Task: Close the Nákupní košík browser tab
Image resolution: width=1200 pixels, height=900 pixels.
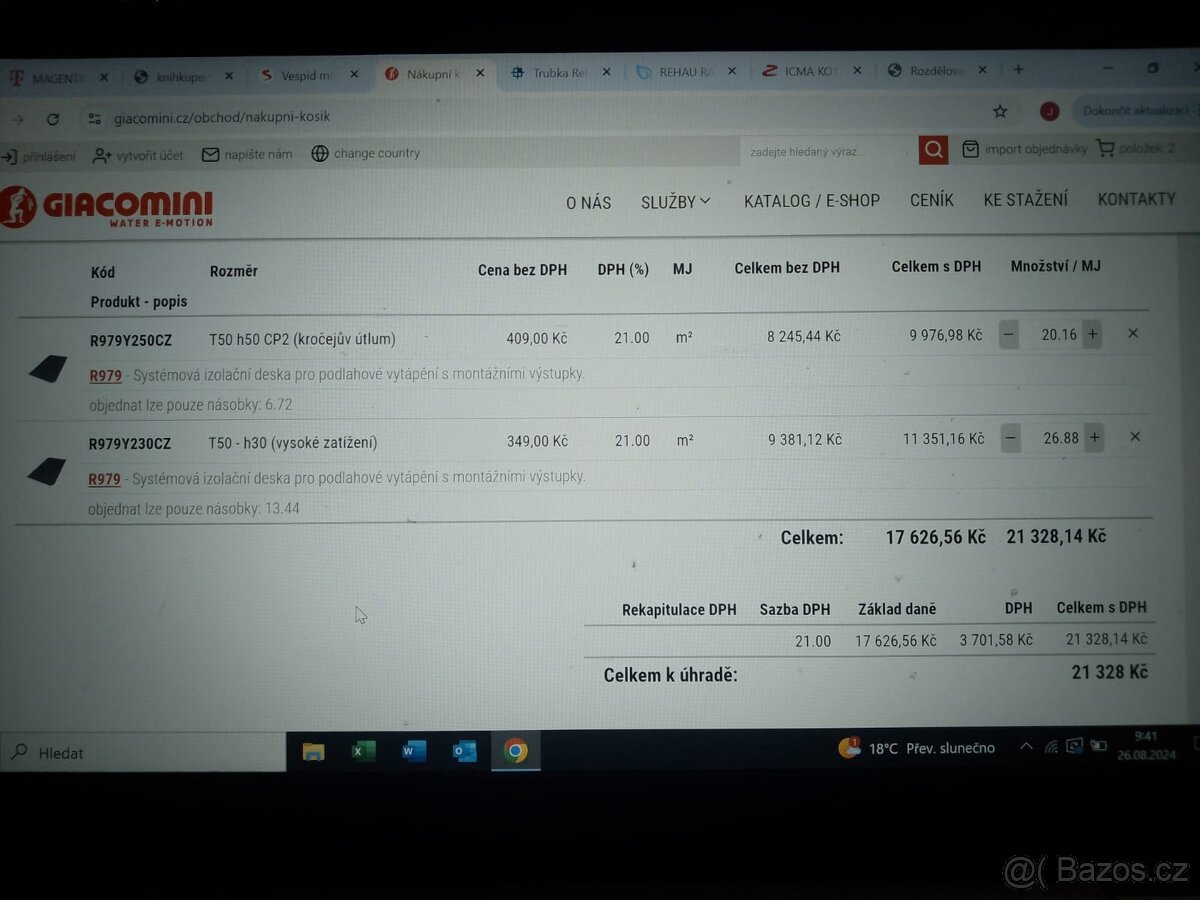Action: coord(480,74)
